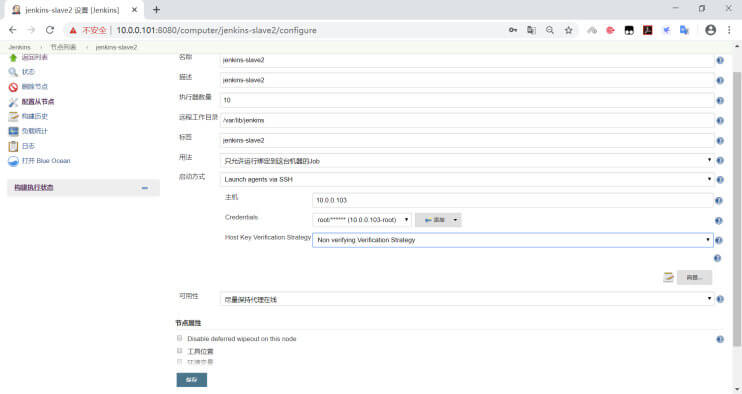Open Blue Ocean from sidebar

[x=45, y=161]
